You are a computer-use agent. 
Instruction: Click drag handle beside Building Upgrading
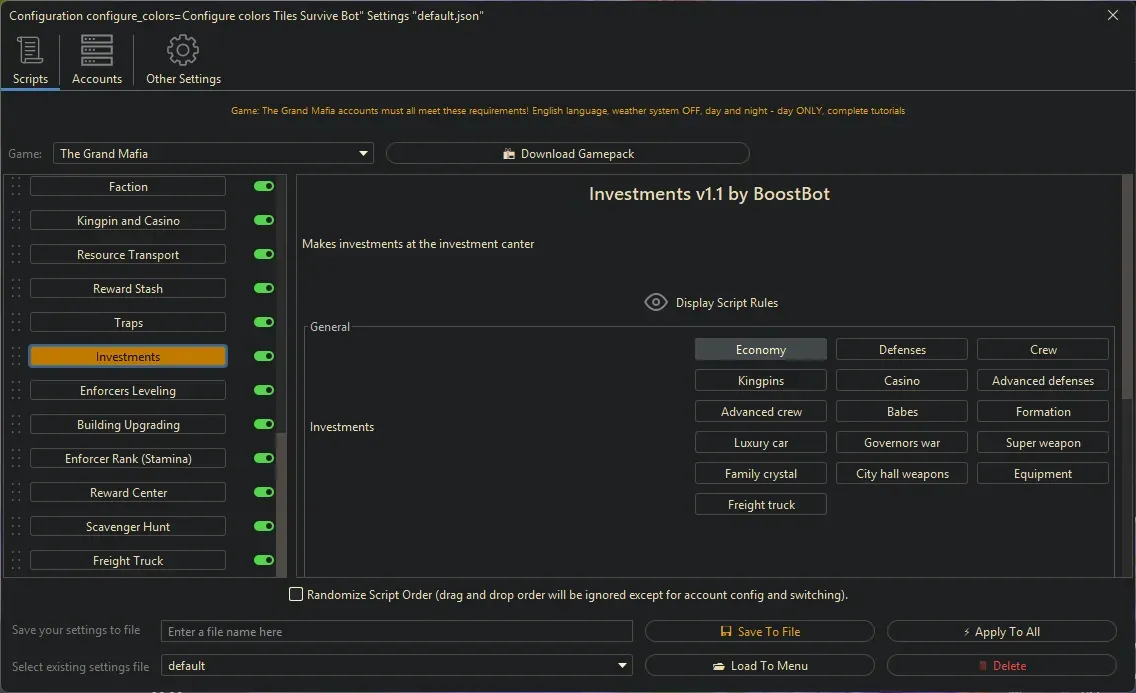click(16, 424)
